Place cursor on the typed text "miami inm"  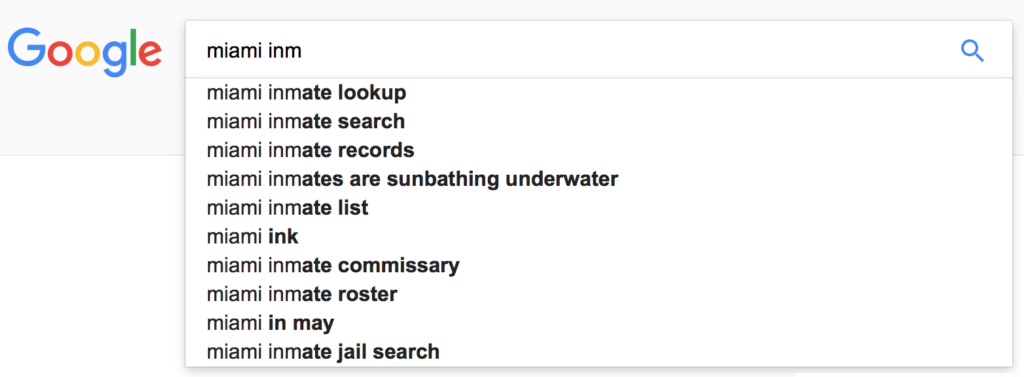click(x=254, y=50)
